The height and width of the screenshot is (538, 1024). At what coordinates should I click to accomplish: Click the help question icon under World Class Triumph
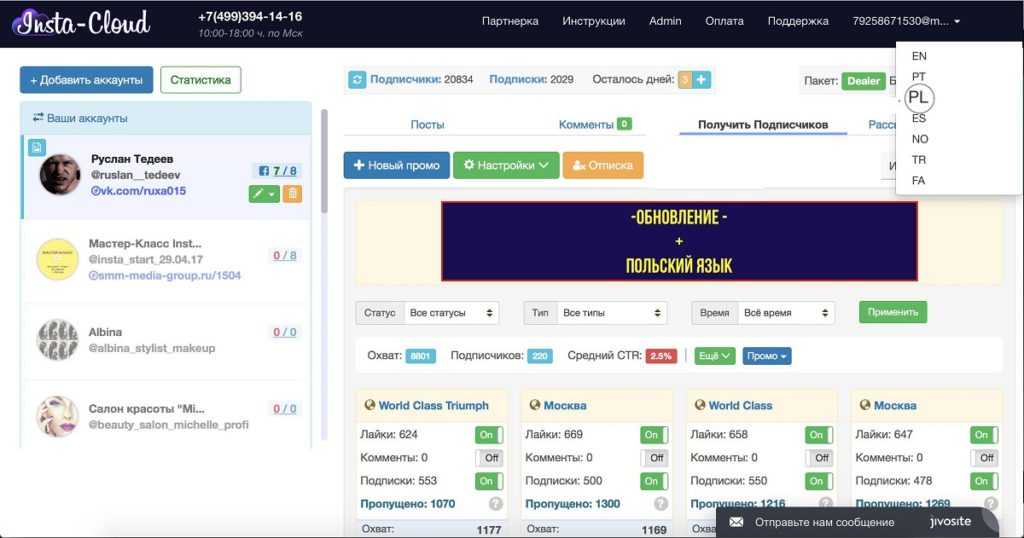(x=496, y=504)
